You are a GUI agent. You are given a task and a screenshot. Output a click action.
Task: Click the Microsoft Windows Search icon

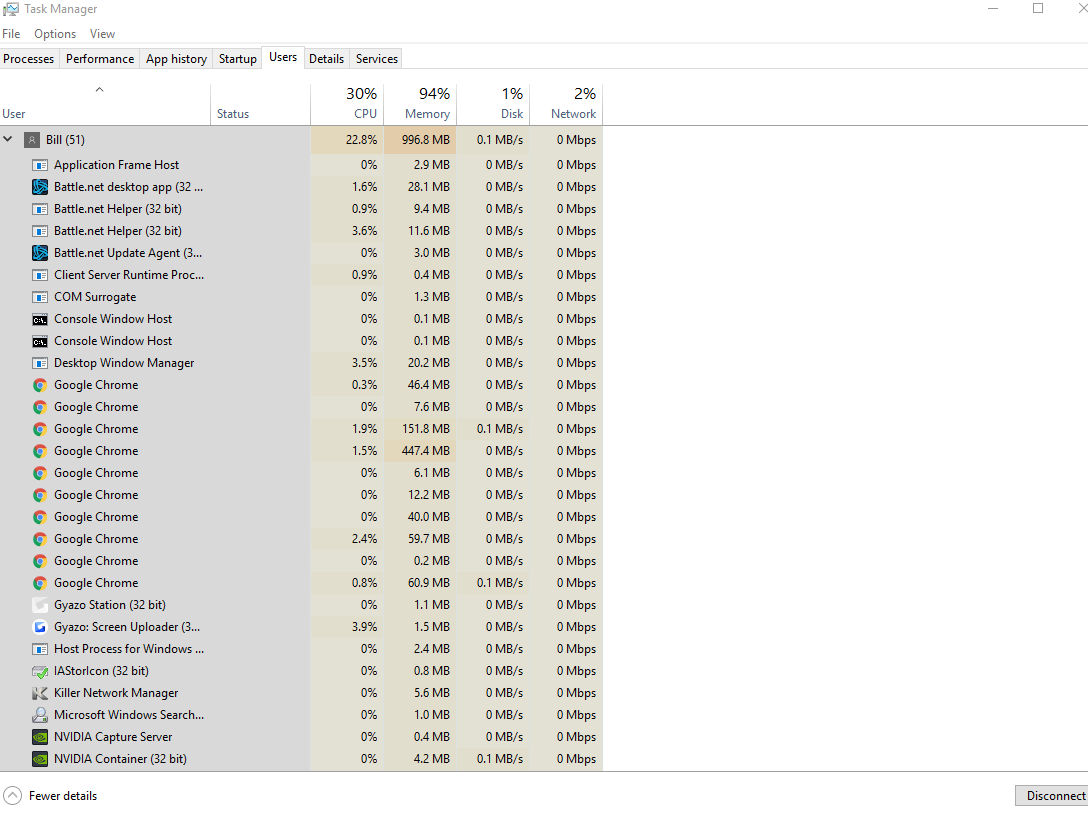tap(40, 715)
